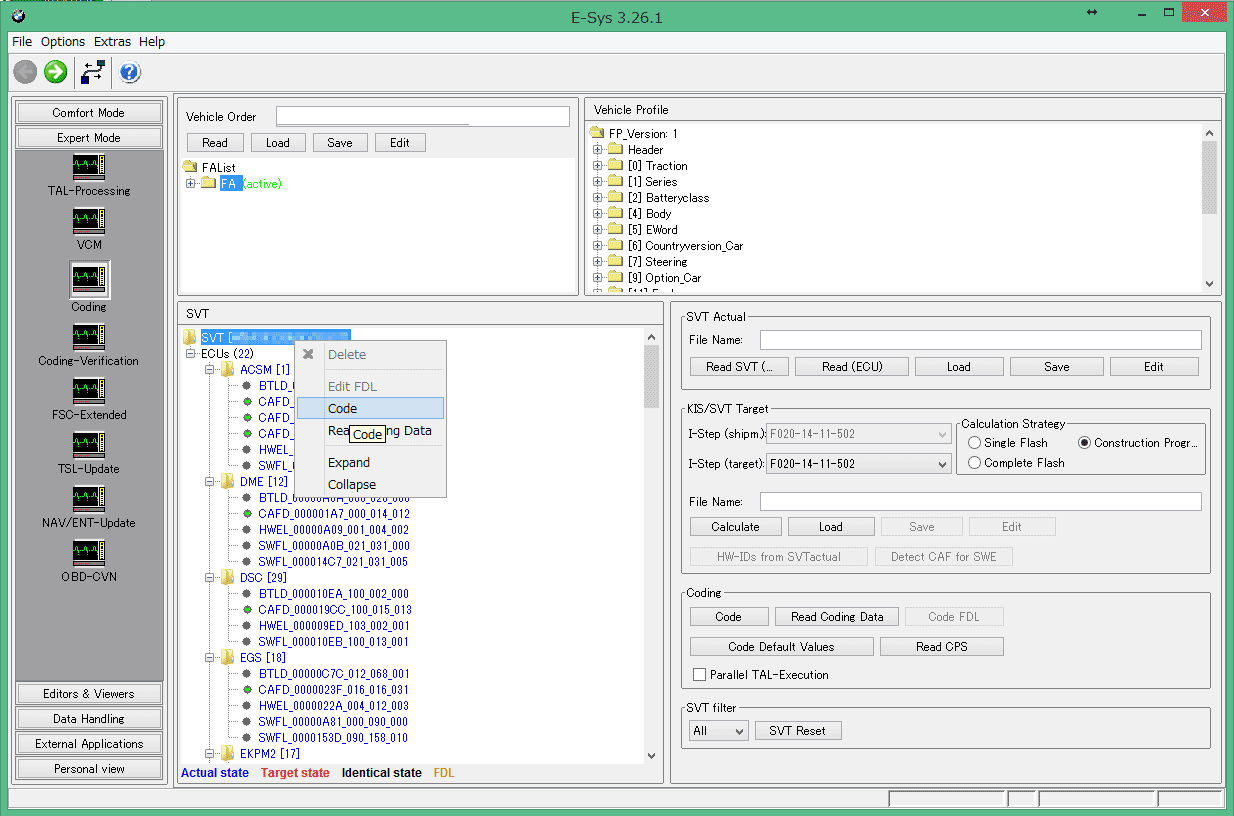Collapse the EGS [18] node
This screenshot has width=1234, height=816.
[x=211, y=658]
